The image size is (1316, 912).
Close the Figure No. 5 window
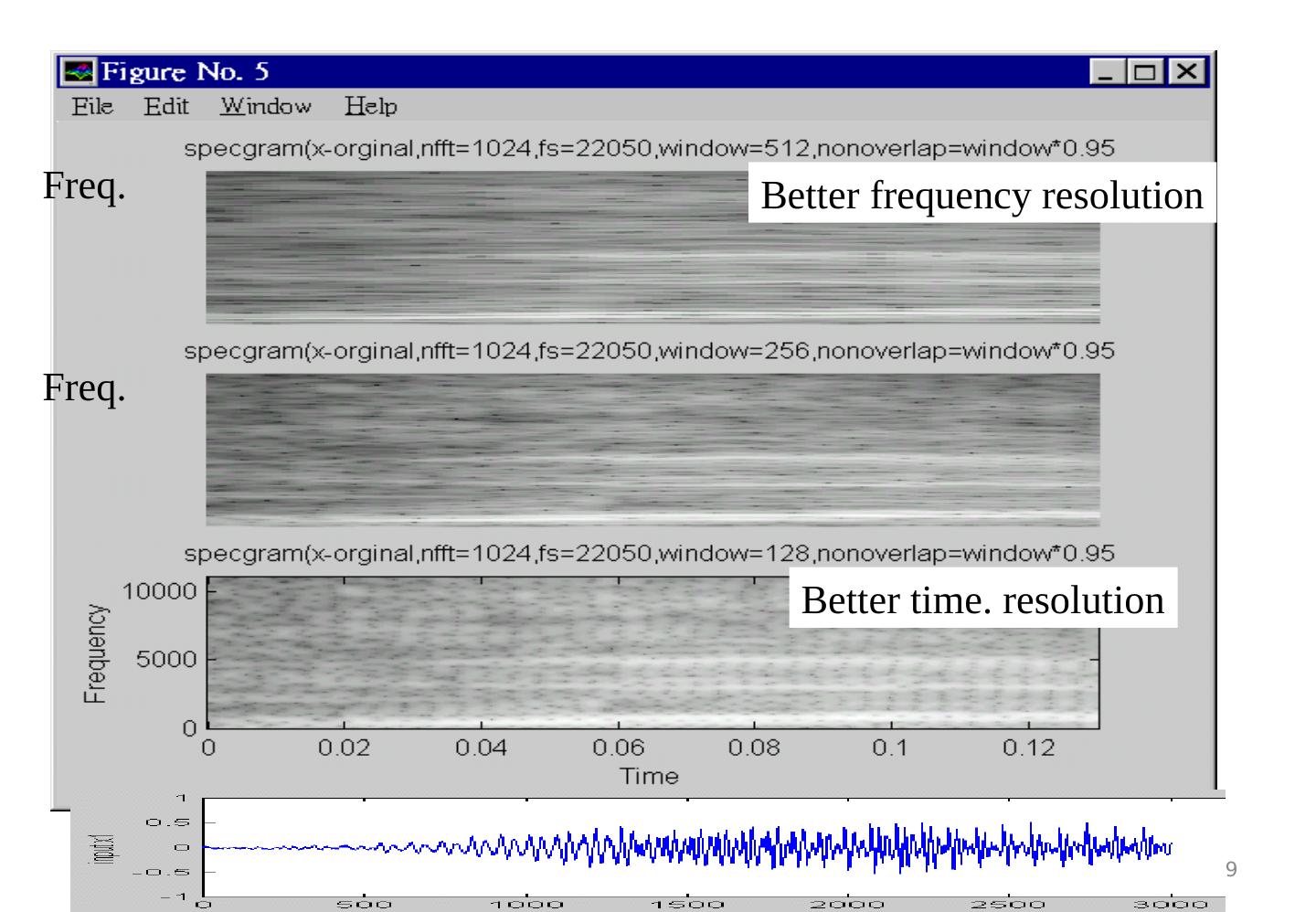pos(1186,71)
